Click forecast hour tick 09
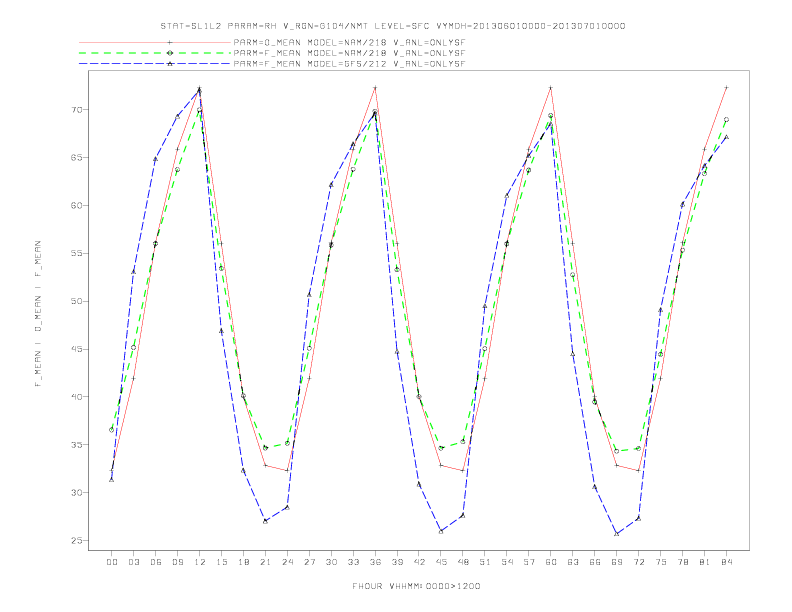 click(x=177, y=562)
